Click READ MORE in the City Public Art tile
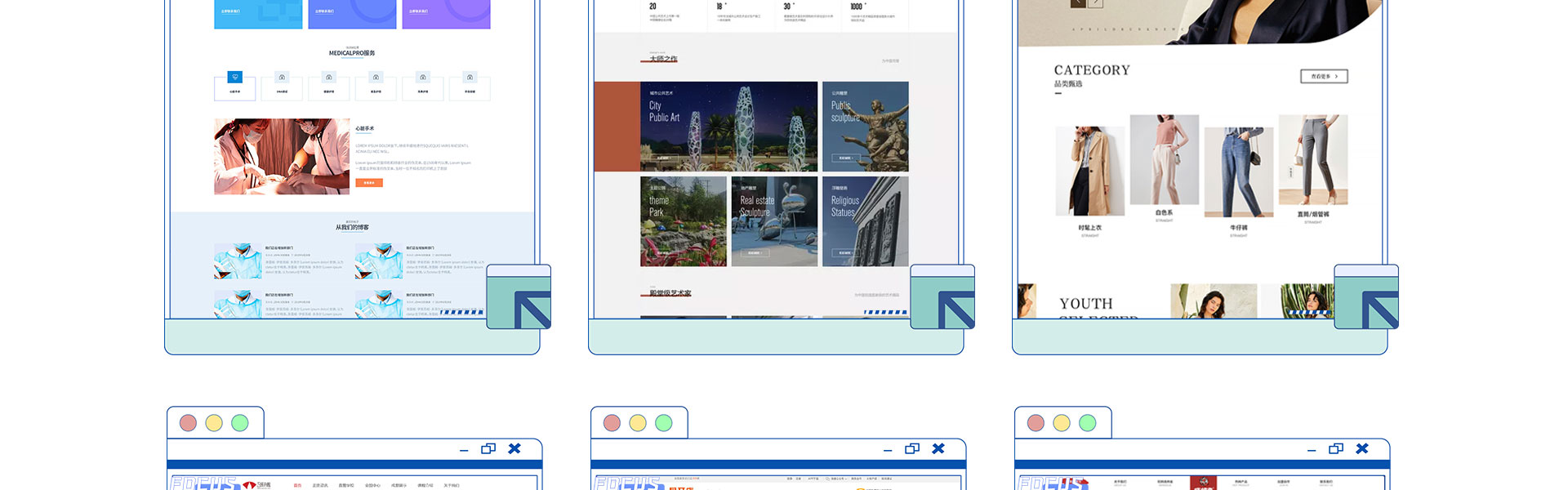This screenshot has height=490, width=1568. coord(663,158)
